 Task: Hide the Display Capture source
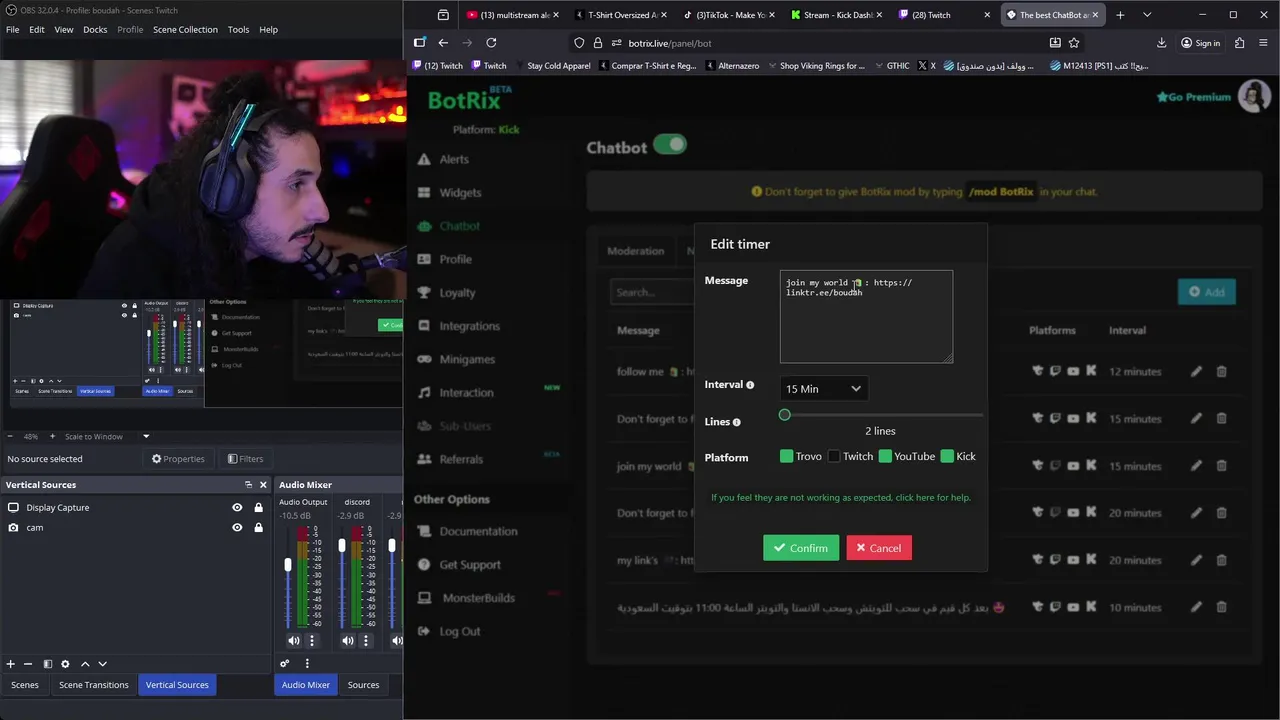pos(237,508)
